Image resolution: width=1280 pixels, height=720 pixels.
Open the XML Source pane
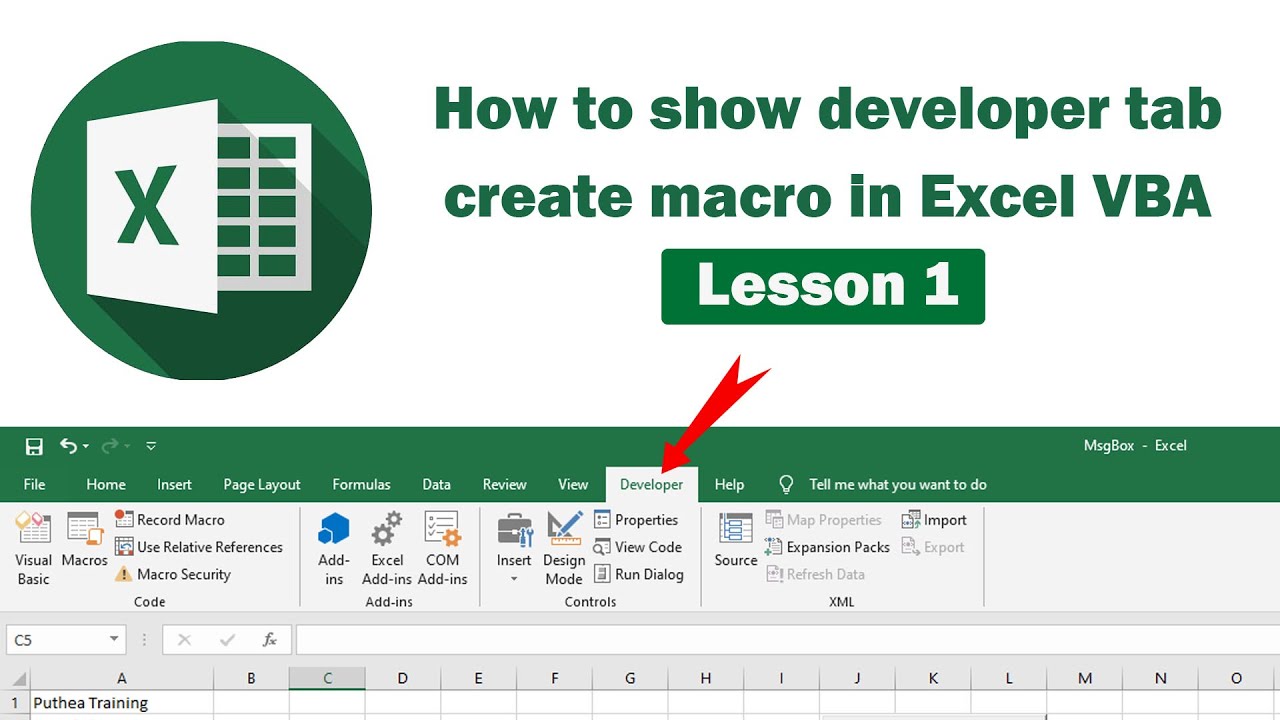pos(736,540)
